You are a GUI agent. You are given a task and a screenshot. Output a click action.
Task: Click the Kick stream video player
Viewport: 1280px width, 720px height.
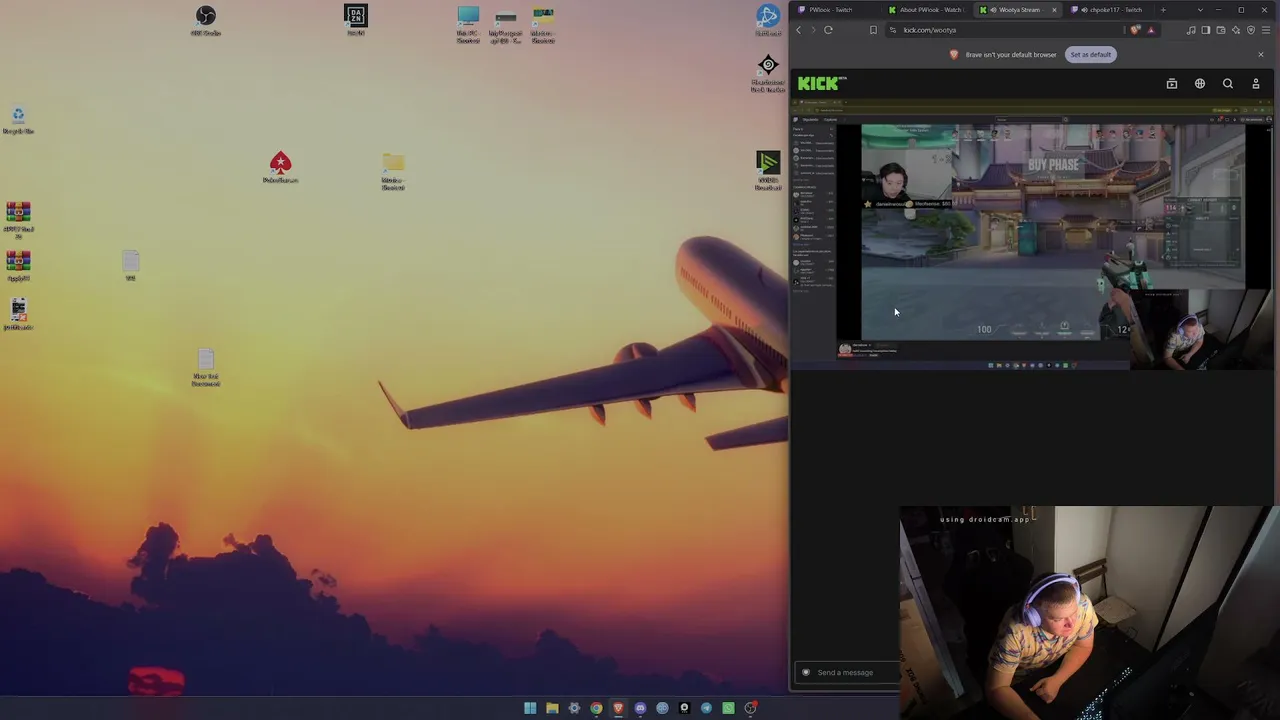click(1032, 236)
